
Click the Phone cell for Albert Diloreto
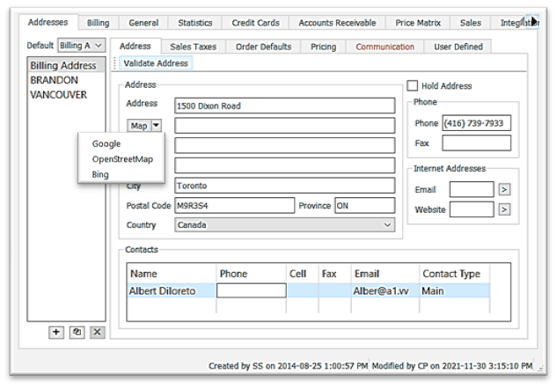point(251,291)
